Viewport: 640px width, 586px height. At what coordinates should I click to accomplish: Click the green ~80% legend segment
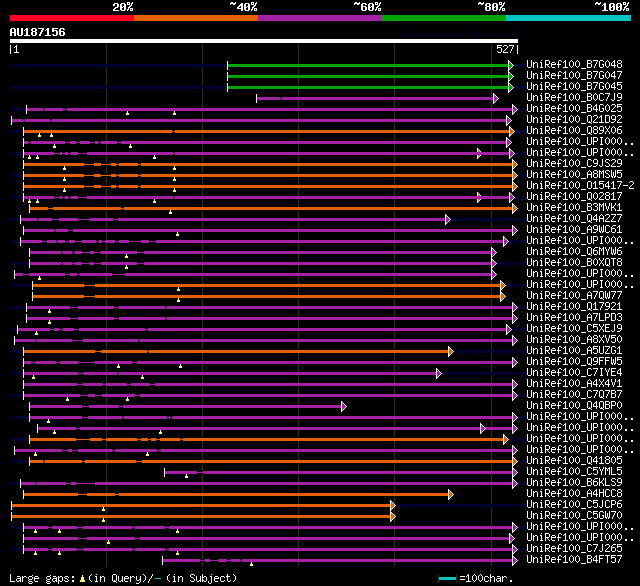coord(444,18)
